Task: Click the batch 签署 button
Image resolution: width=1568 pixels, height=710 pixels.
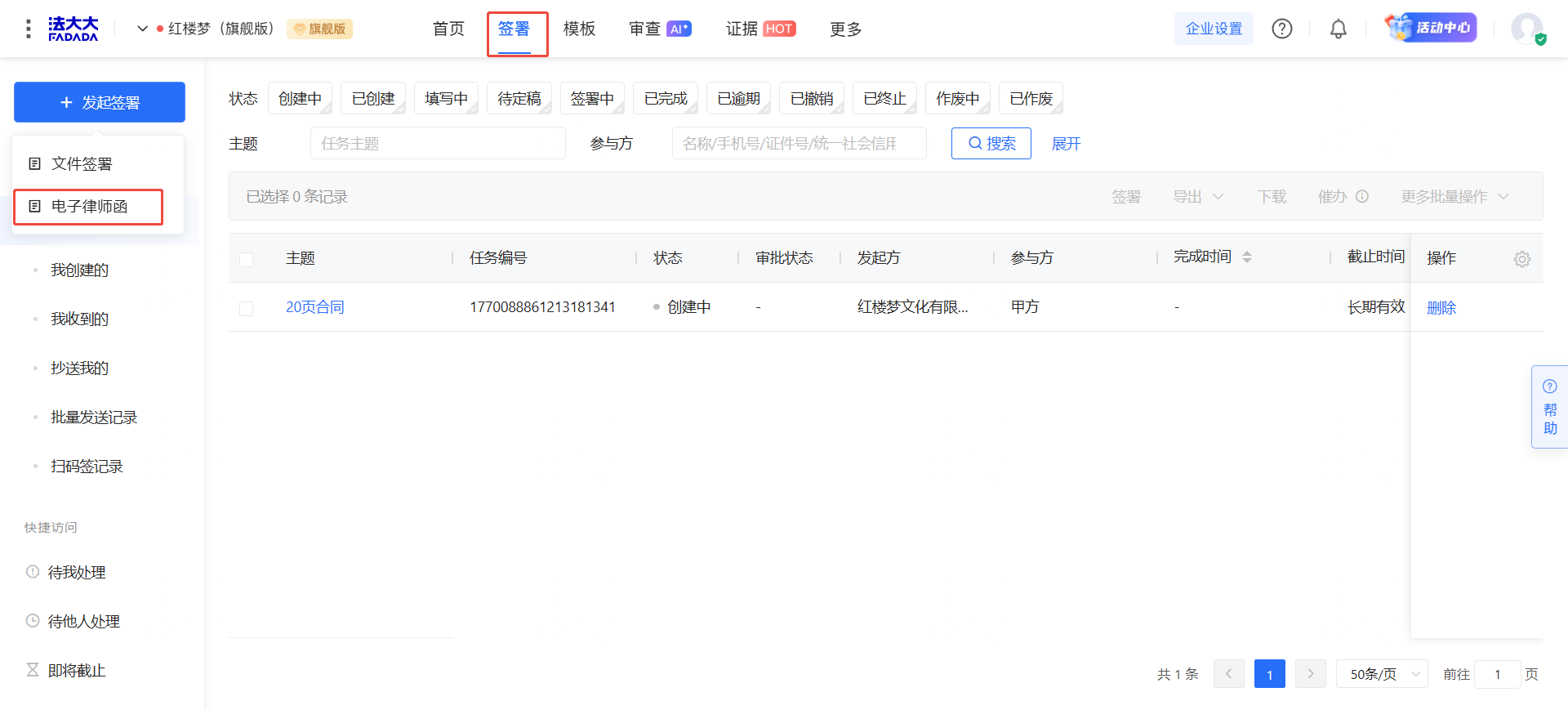Action: (x=1126, y=197)
